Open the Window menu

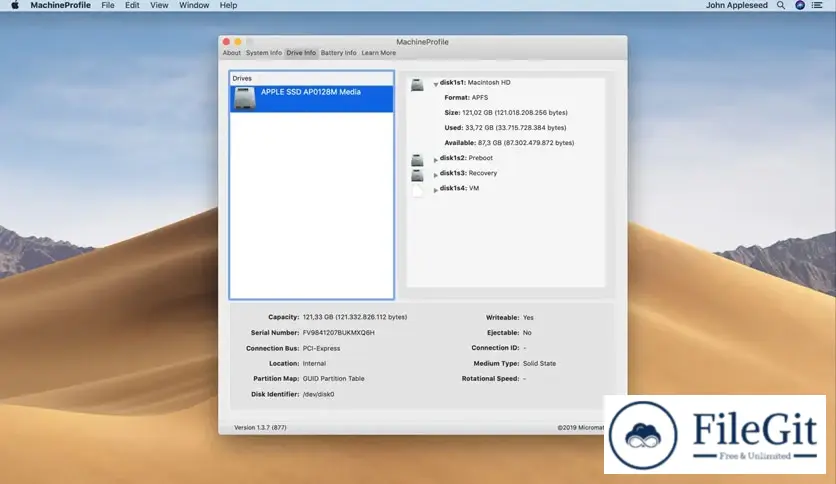tap(194, 5)
